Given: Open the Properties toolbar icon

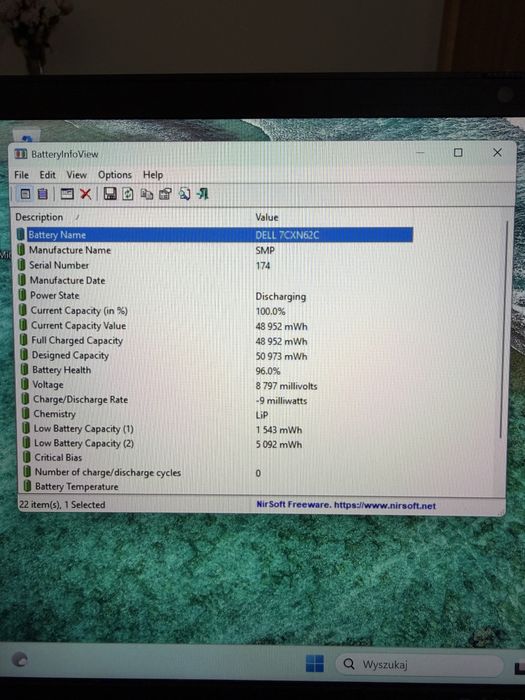Looking at the screenshot, I should pyautogui.click(x=166, y=194).
